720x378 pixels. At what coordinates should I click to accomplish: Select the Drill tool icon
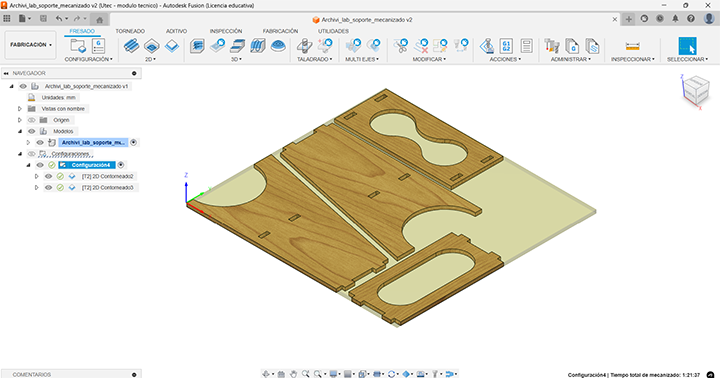click(x=304, y=46)
